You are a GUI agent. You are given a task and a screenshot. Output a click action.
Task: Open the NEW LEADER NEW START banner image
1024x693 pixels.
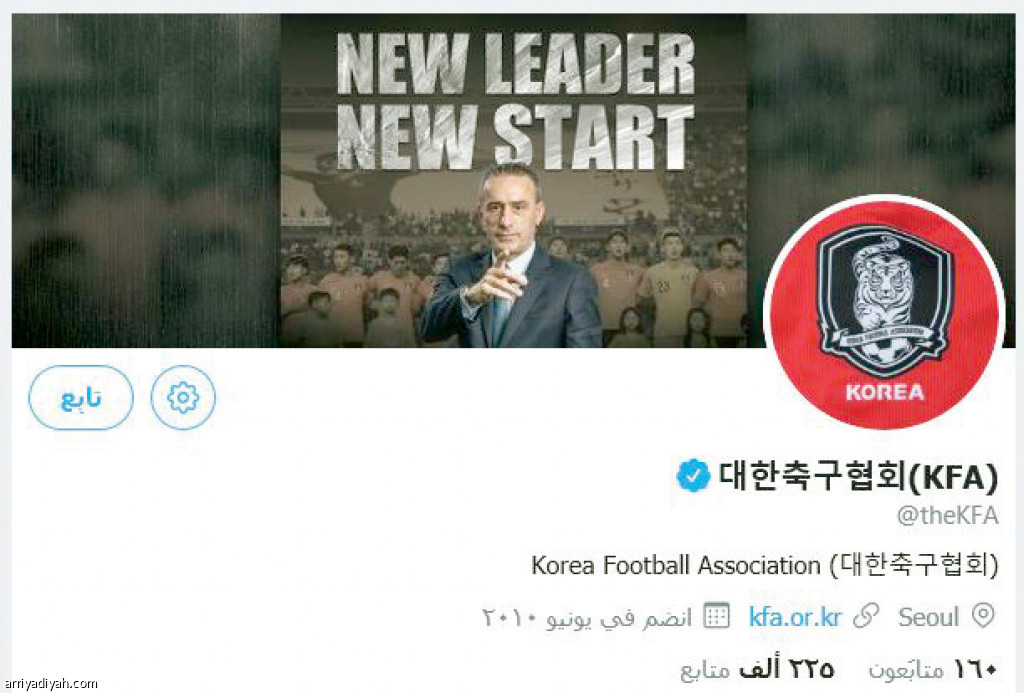click(513, 181)
